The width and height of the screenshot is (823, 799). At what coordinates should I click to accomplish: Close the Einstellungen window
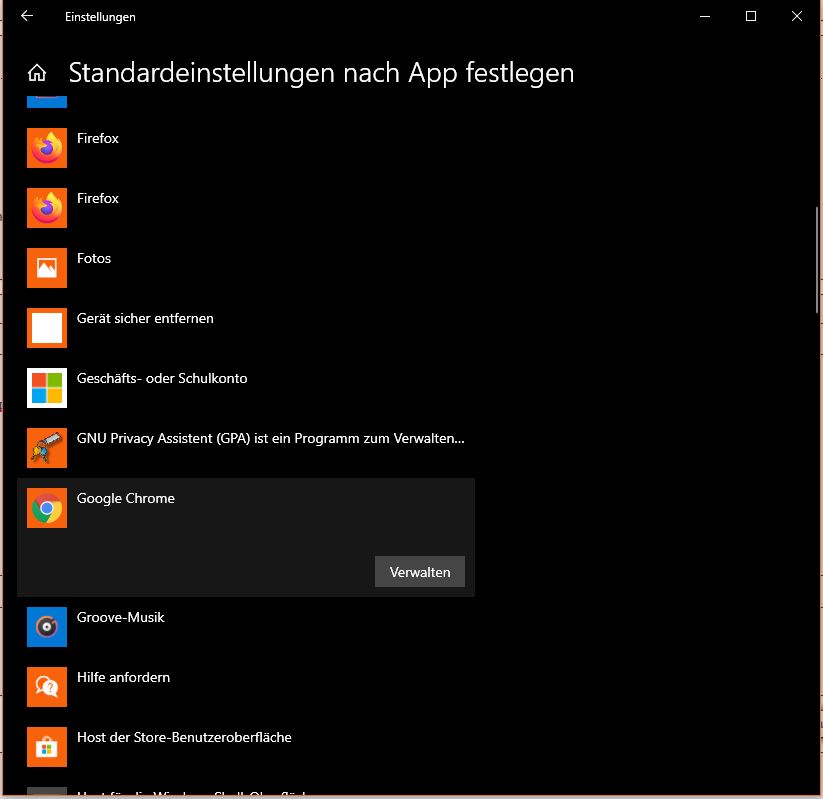(796, 16)
